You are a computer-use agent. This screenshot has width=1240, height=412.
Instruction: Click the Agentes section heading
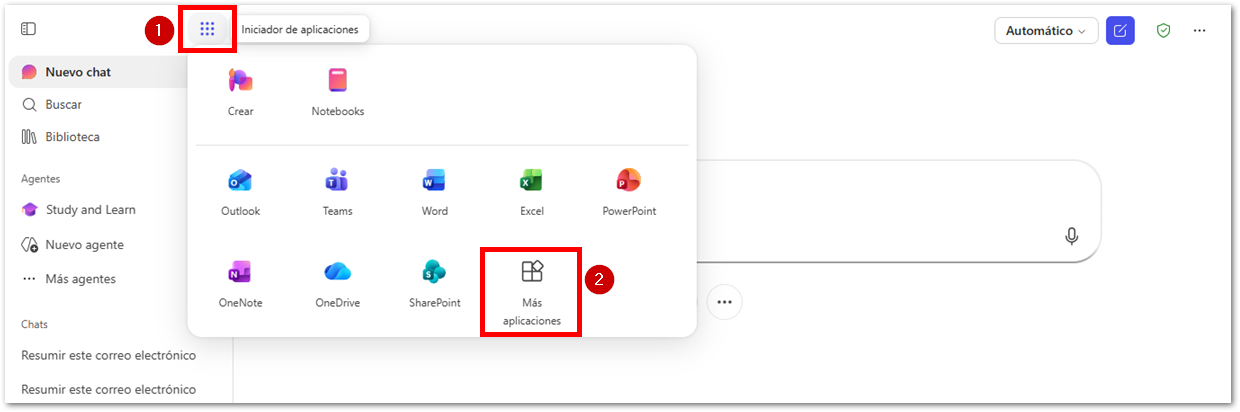[x=41, y=179]
